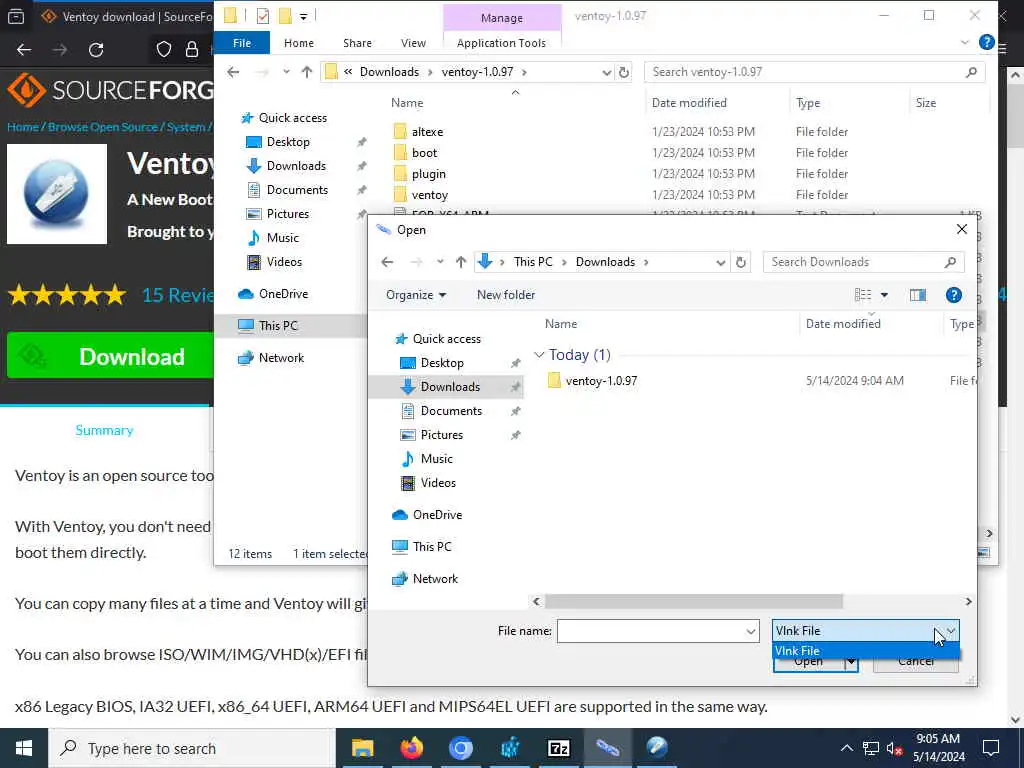The width and height of the screenshot is (1024, 768).
Task: Click New folder in Open dialog
Action: (506, 295)
